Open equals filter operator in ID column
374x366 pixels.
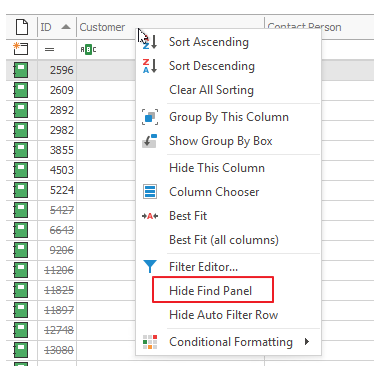[49, 50]
